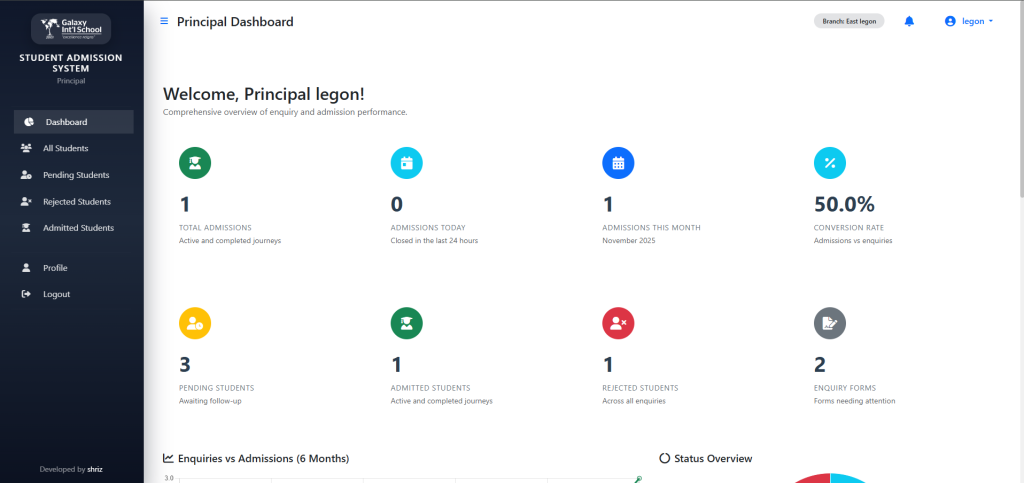Open the Profile page

[55, 268]
